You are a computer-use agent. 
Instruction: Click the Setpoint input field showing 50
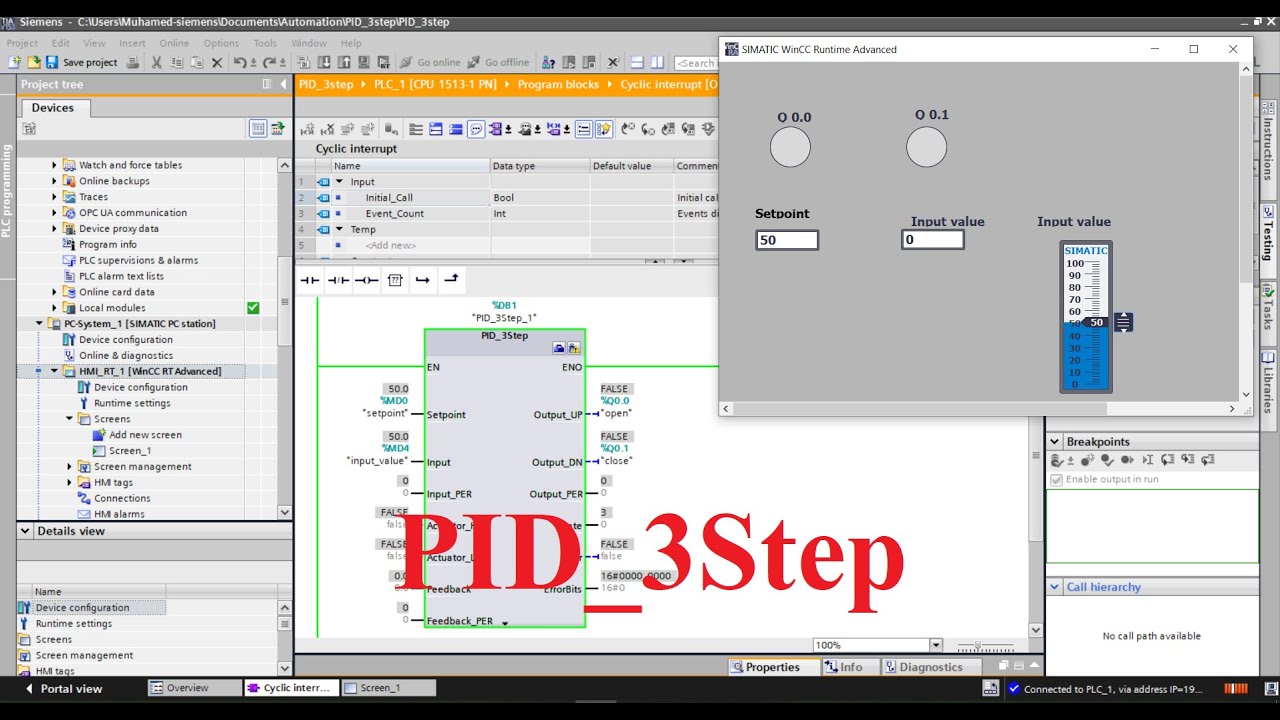787,240
